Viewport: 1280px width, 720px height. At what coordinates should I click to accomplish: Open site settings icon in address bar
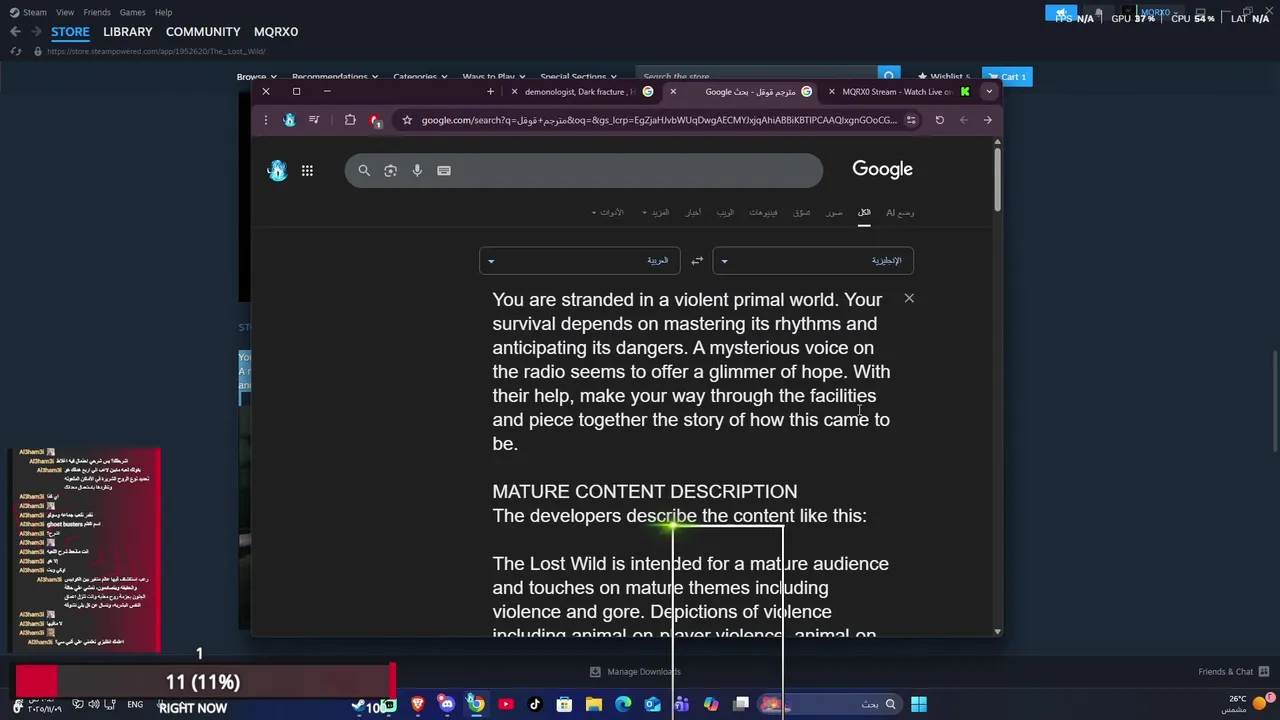(x=911, y=120)
